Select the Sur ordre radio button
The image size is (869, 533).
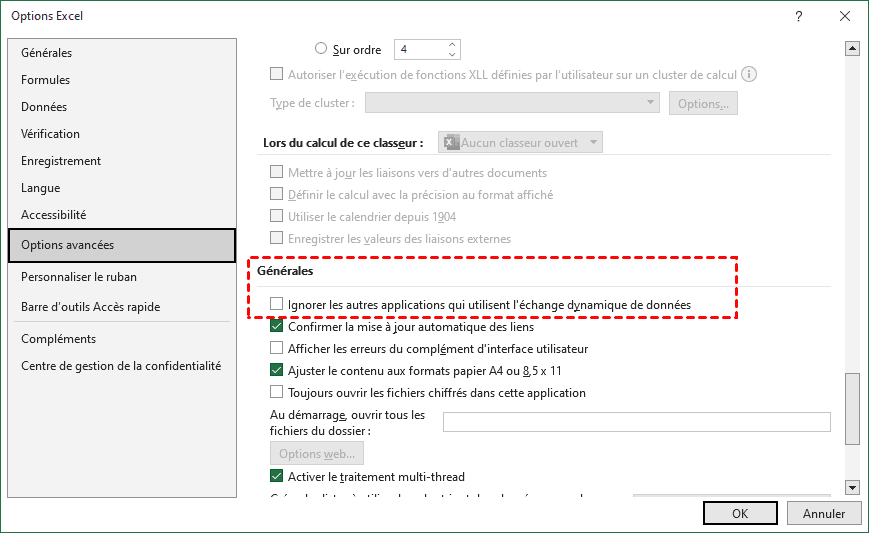(x=321, y=48)
